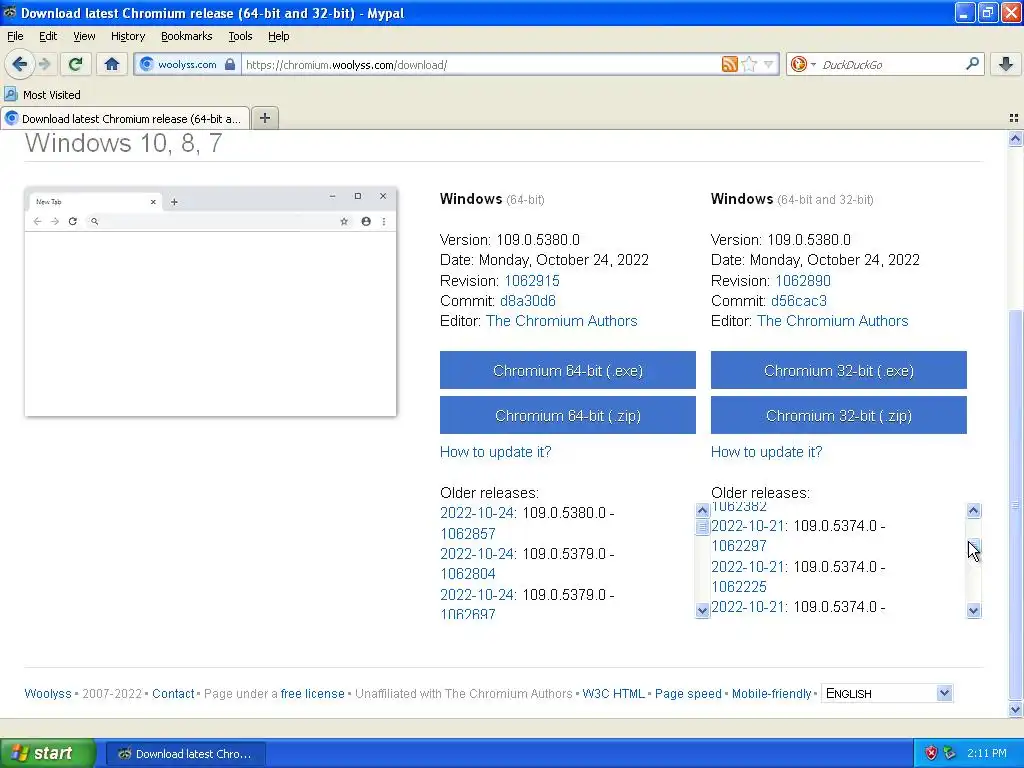1024x768 pixels.
Task: Open the Home page icon
Action: [112, 64]
